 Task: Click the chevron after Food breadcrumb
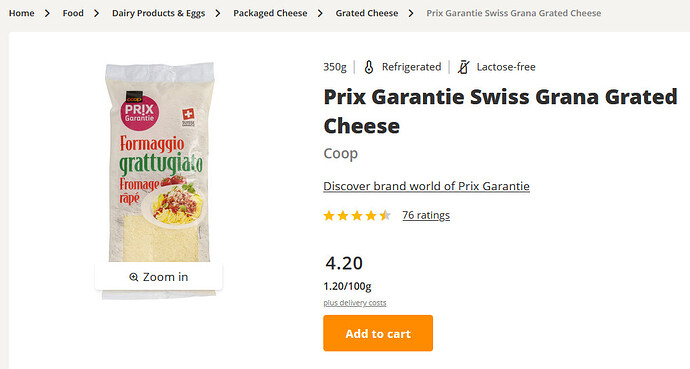click(96, 13)
